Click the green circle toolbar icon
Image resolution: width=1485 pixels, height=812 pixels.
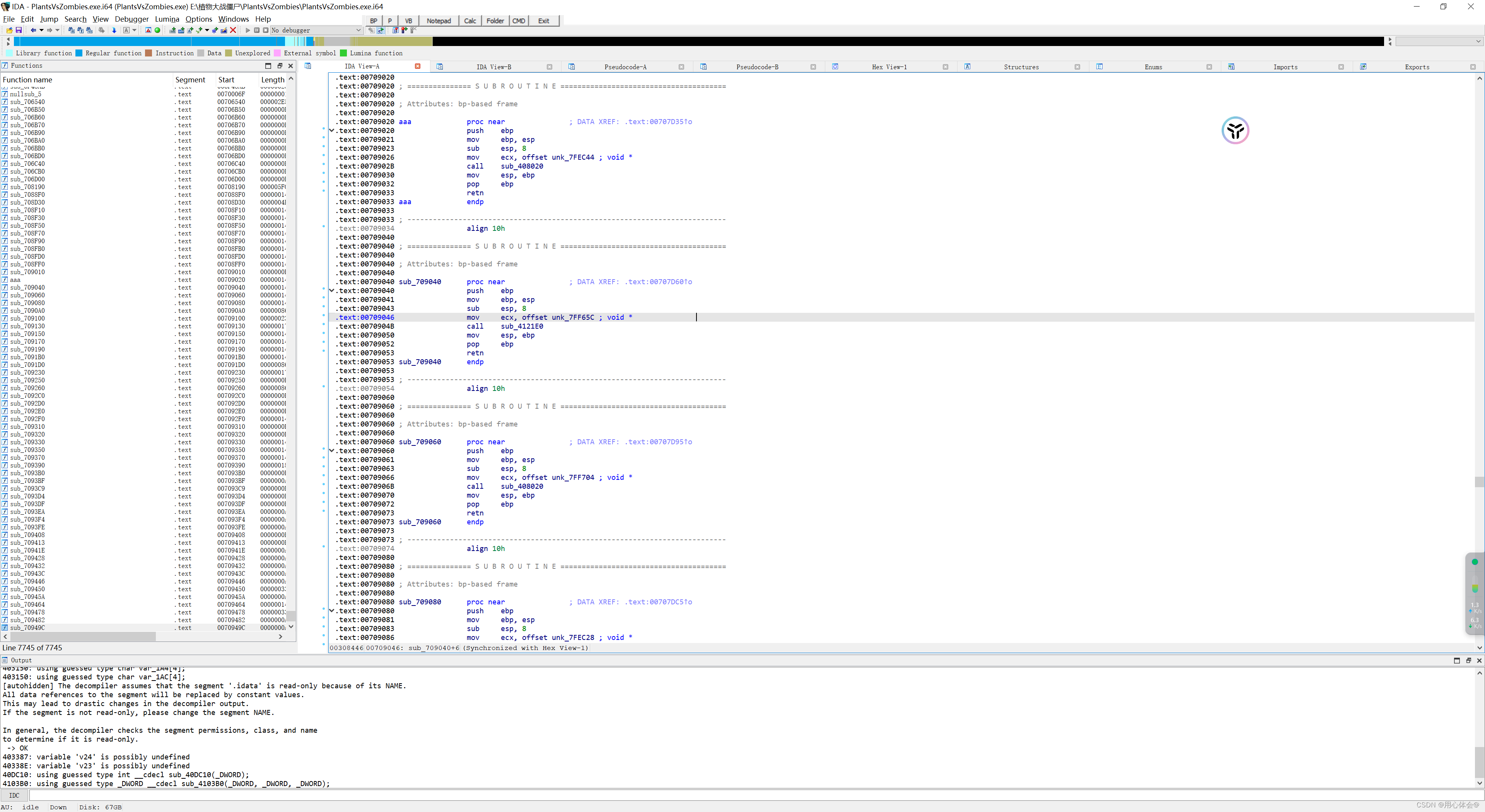(157, 30)
